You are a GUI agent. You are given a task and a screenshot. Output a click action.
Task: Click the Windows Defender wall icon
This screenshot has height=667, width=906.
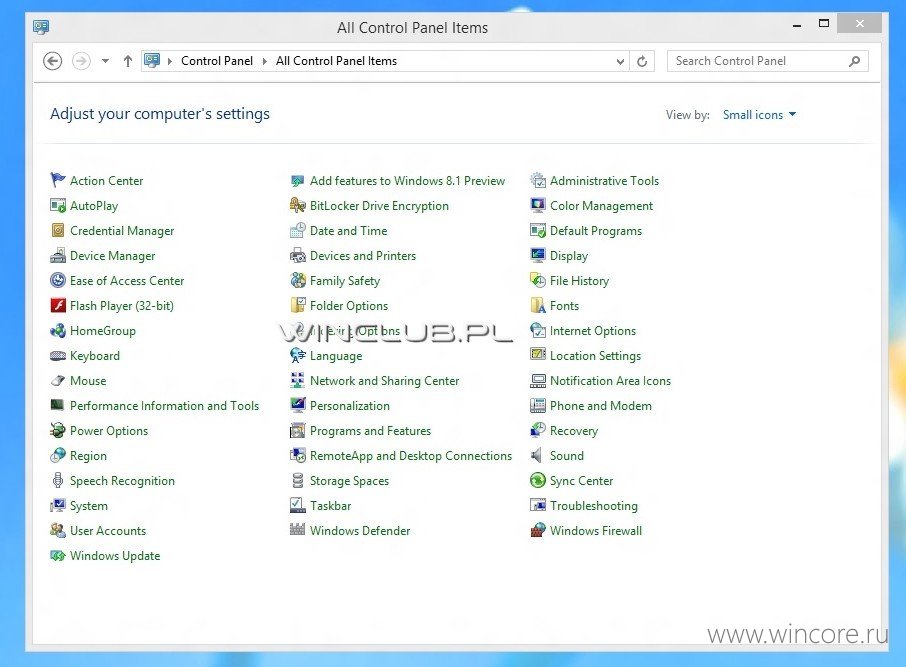click(298, 529)
